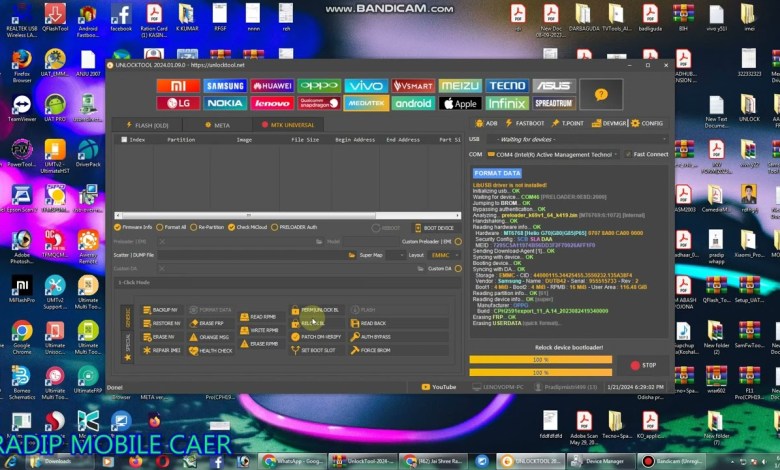This screenshot has height=470, width=780.
Task: Select the OPPO brand logo
Action: (x=319, y=86)
